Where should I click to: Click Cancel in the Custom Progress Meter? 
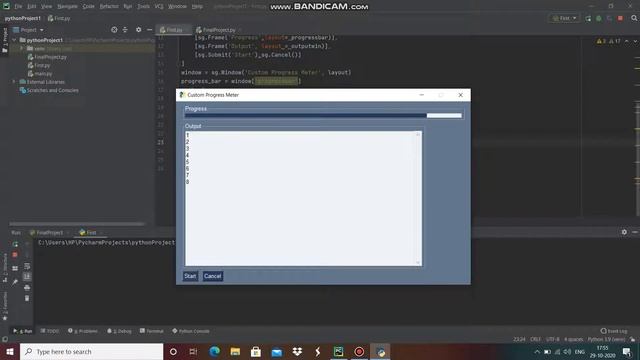(213, 276)
